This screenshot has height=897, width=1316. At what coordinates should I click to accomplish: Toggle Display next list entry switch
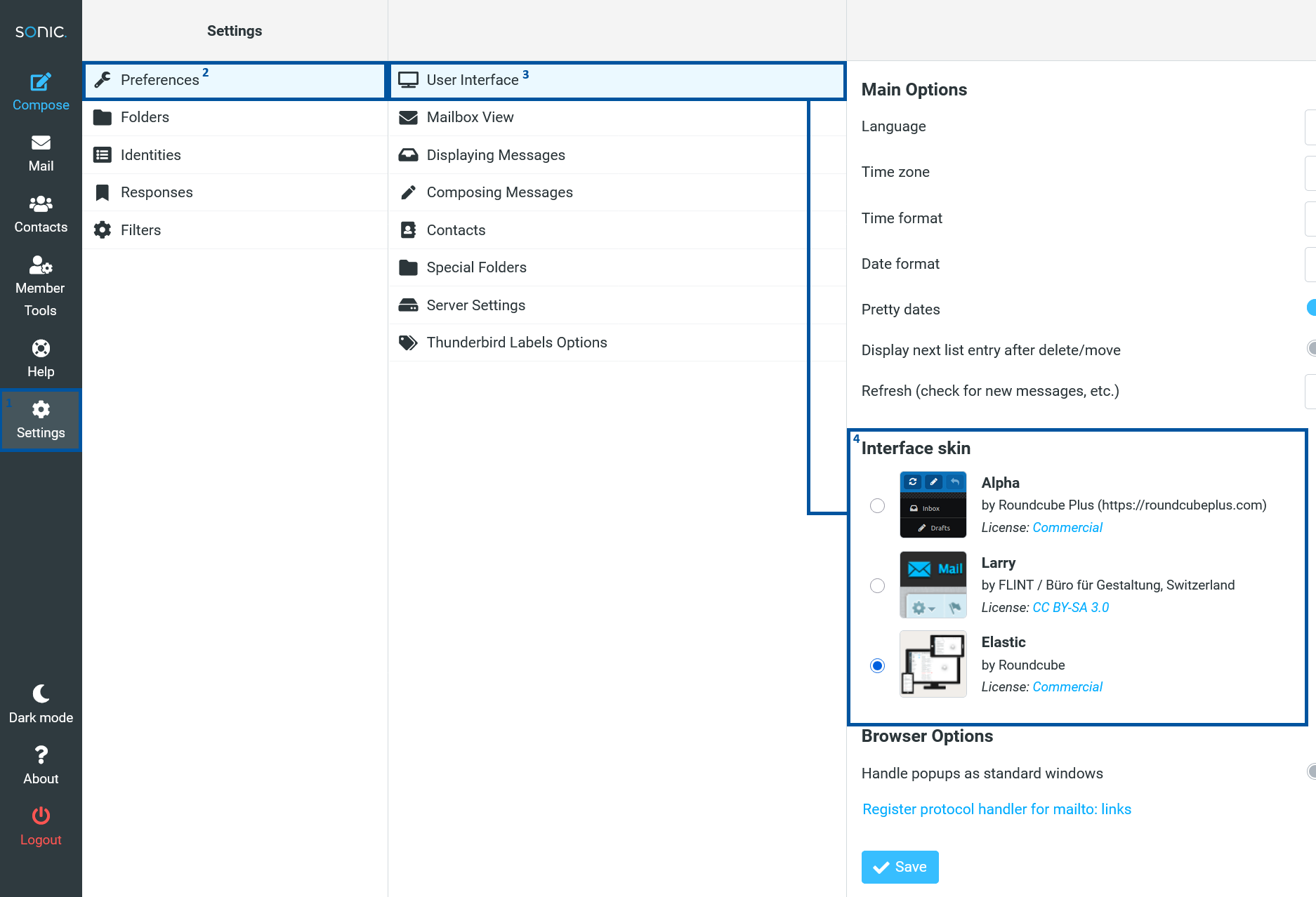coord(1311,348)
